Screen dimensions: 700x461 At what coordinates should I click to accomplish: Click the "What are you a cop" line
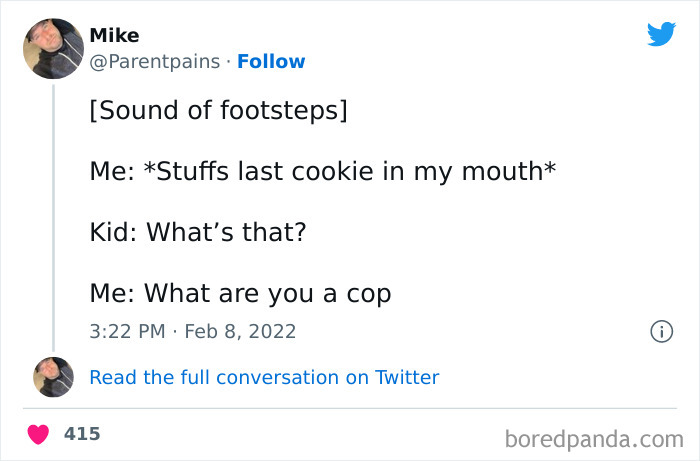(x=240, y=293)
